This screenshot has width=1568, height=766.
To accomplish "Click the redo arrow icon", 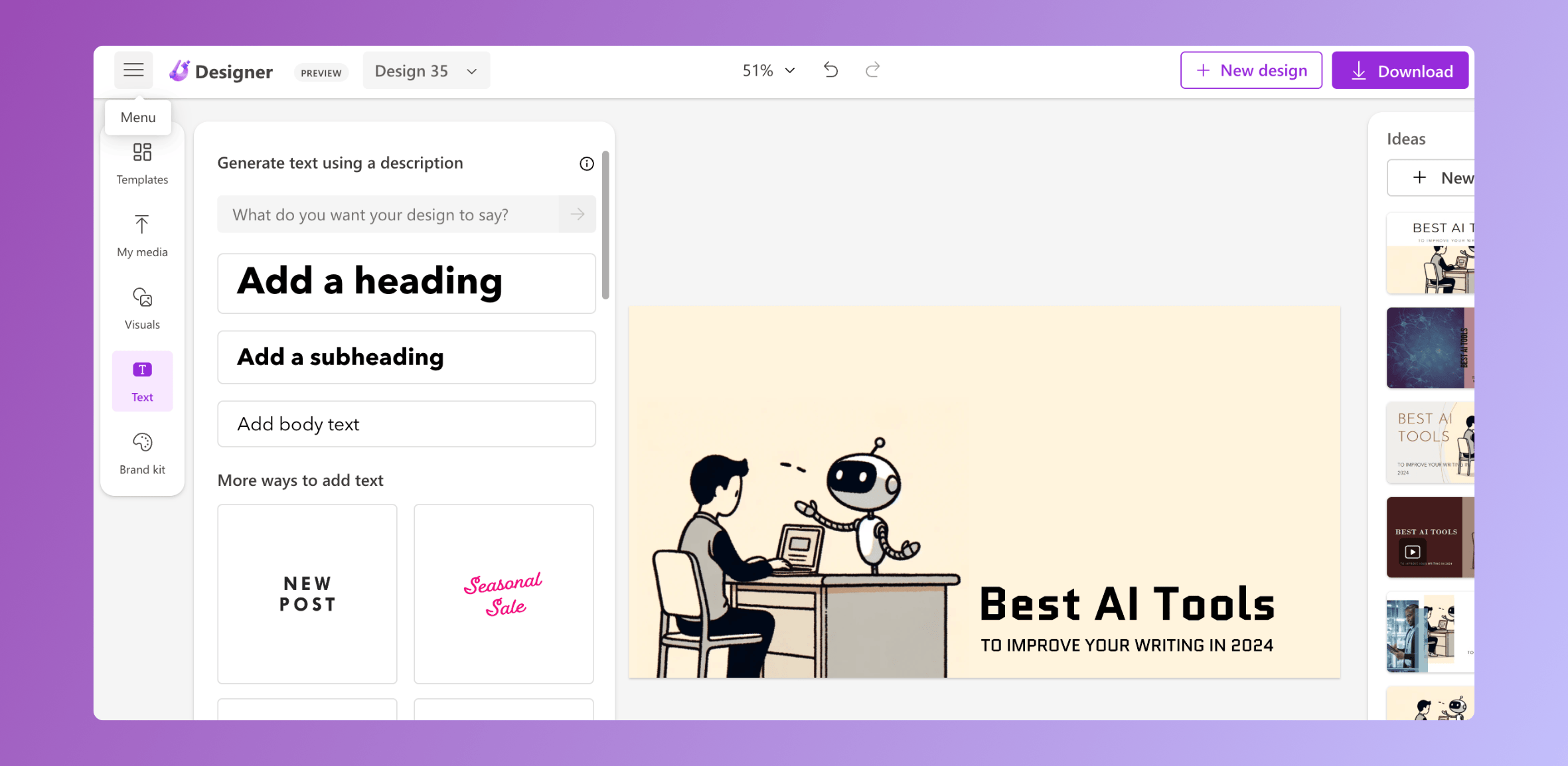I will pos(872,70).
